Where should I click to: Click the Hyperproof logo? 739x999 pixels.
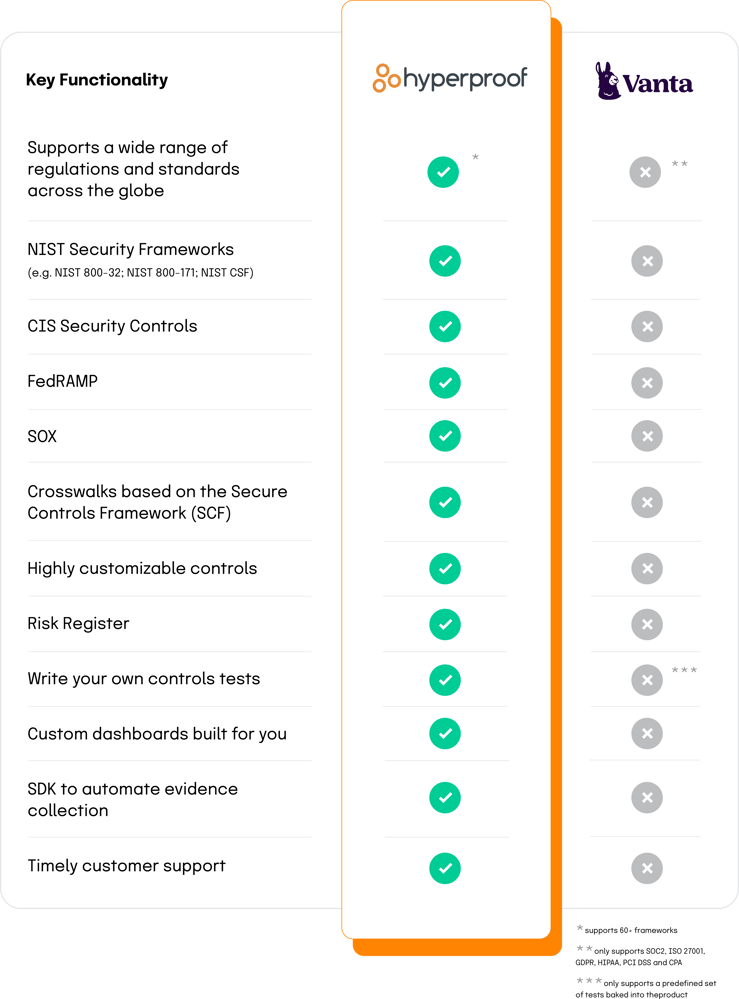[449, 79]
